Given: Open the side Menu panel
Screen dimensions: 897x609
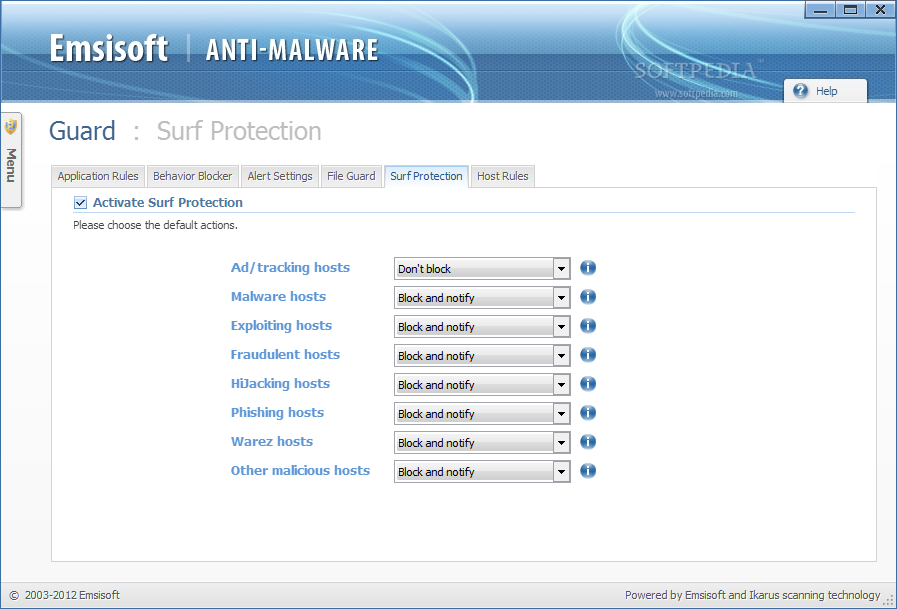Looking at the screenshot, I should click(11, 160).
